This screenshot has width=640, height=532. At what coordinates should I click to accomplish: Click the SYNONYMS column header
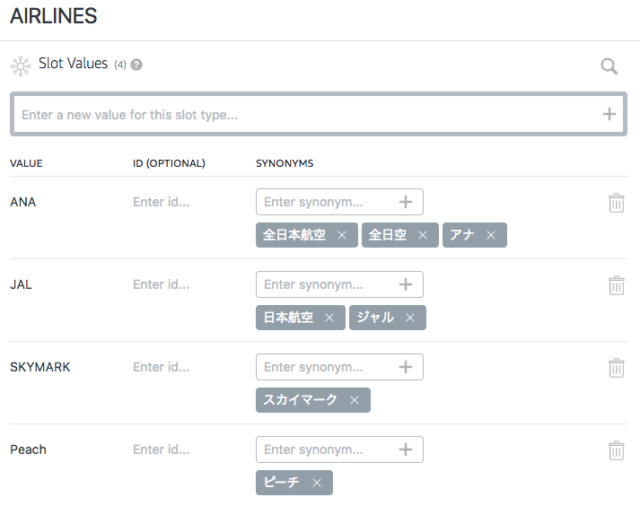coord(284,163)
